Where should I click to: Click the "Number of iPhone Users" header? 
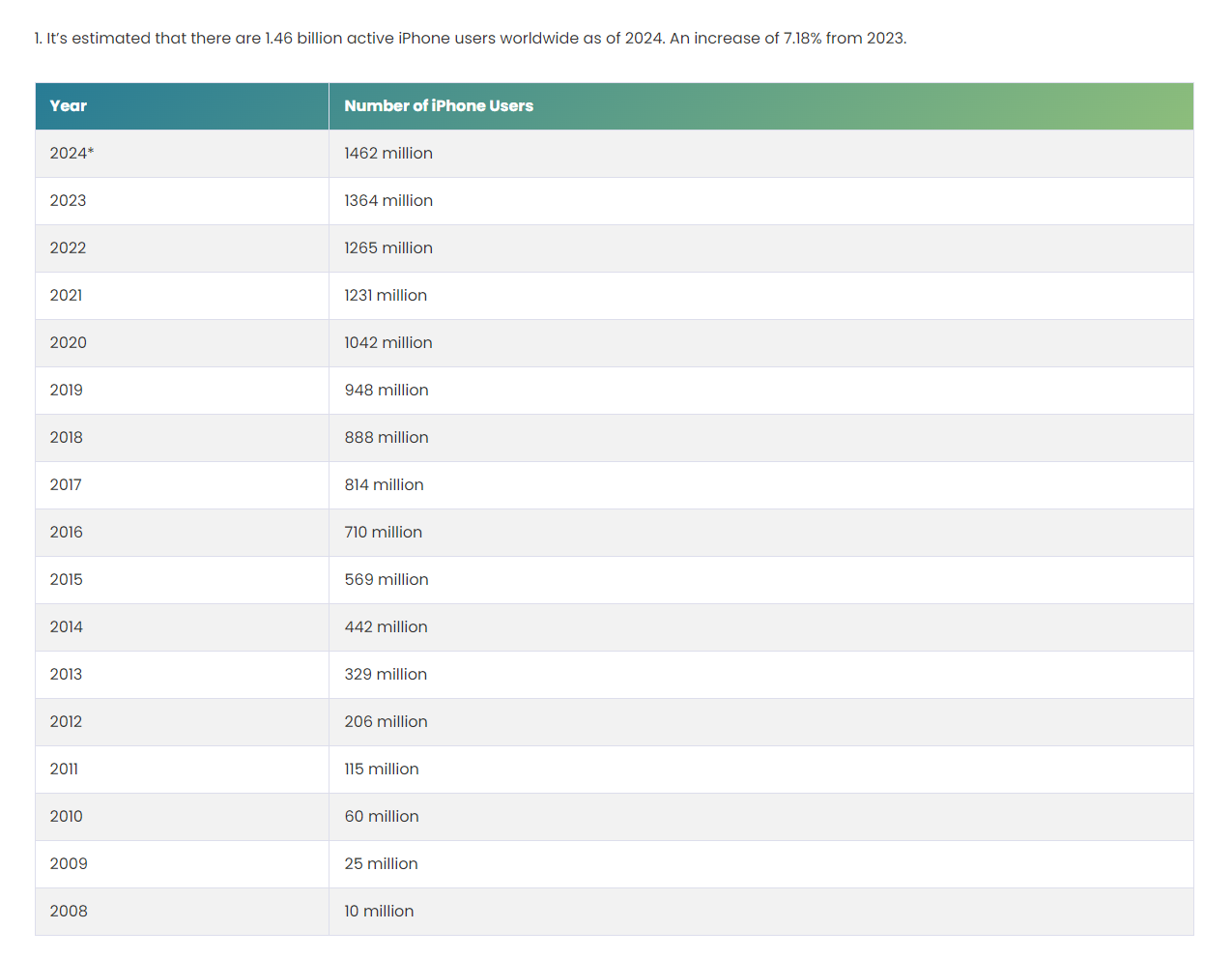pyautogui.click(x=439, y=106)
